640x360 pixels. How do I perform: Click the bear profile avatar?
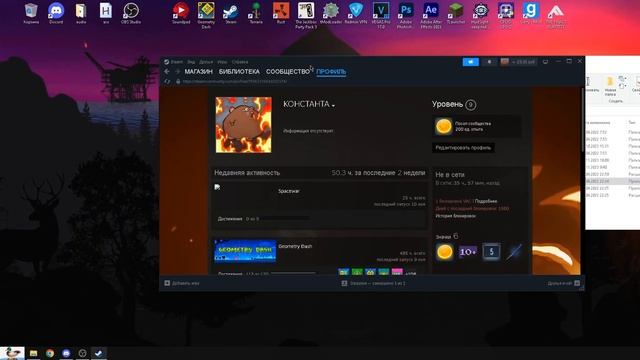click(x=244, y=125)
